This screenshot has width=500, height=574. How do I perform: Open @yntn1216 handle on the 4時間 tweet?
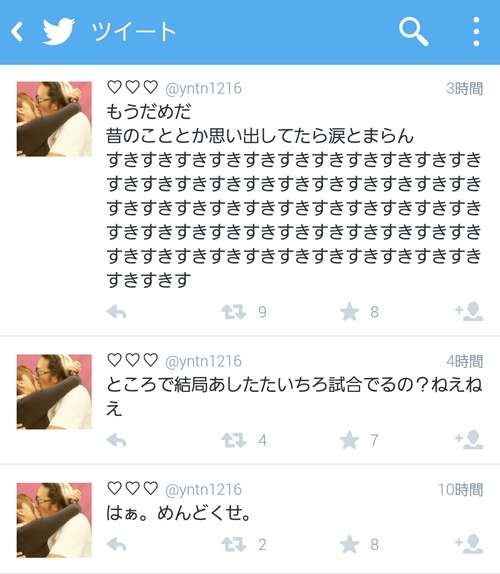204,362
